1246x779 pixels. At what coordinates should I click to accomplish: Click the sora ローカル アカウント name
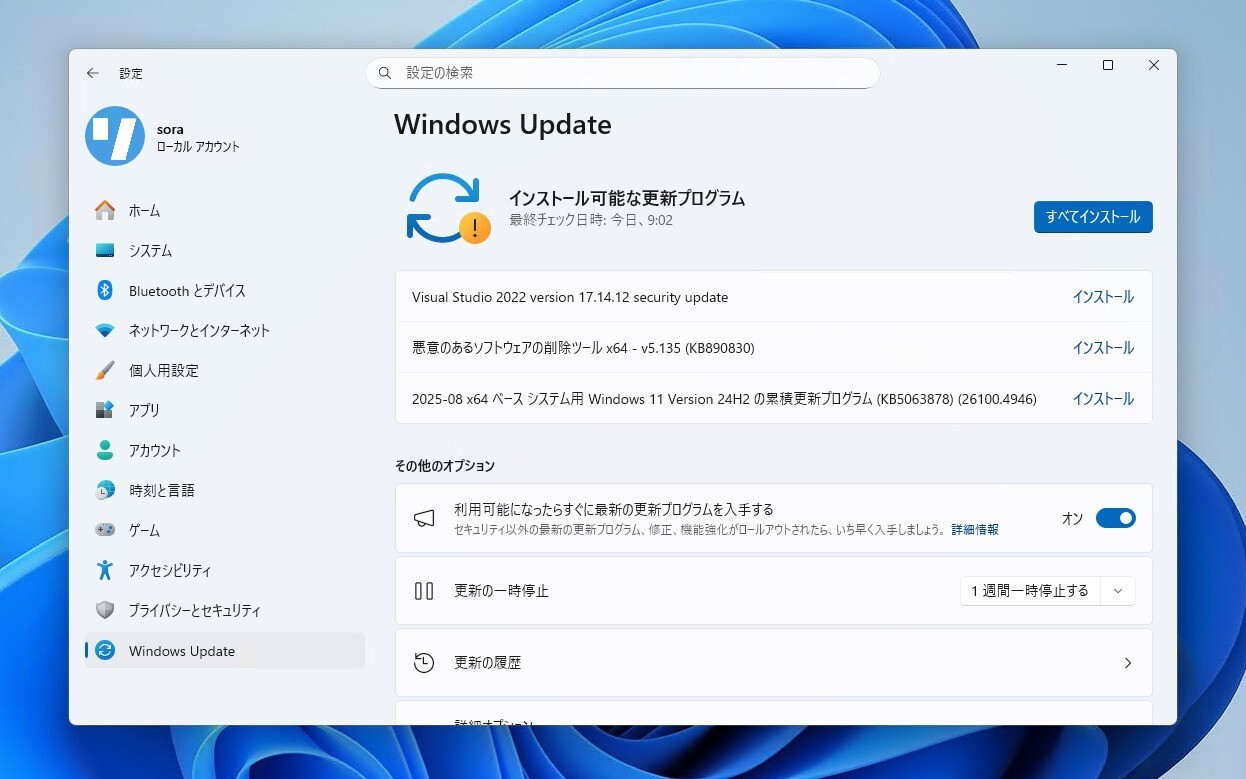198,138
